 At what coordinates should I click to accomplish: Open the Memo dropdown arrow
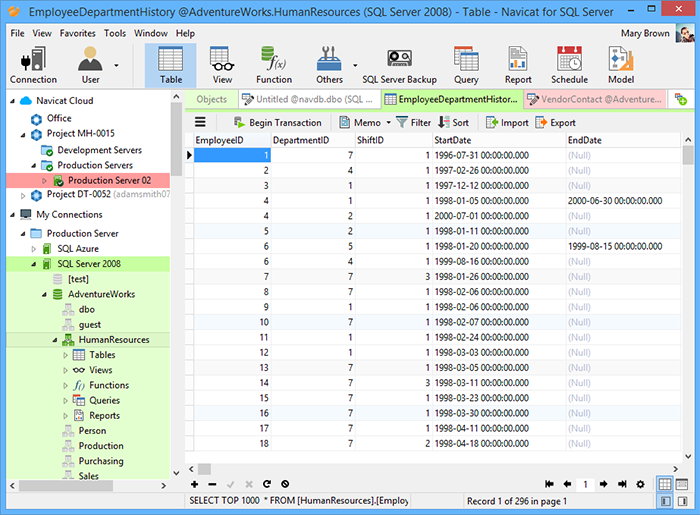tap(388, 122)
